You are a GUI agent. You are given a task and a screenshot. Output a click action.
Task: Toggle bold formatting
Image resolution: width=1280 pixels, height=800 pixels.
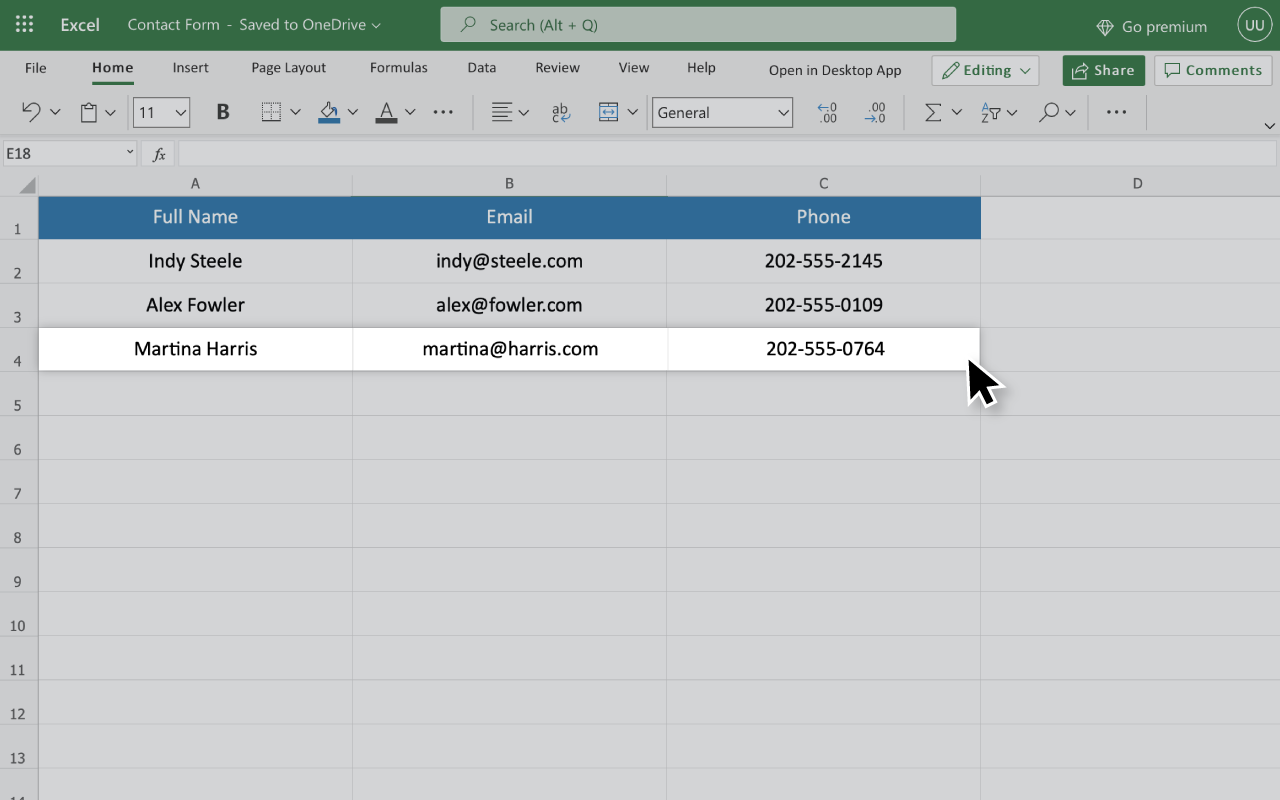tap(222, 112)
